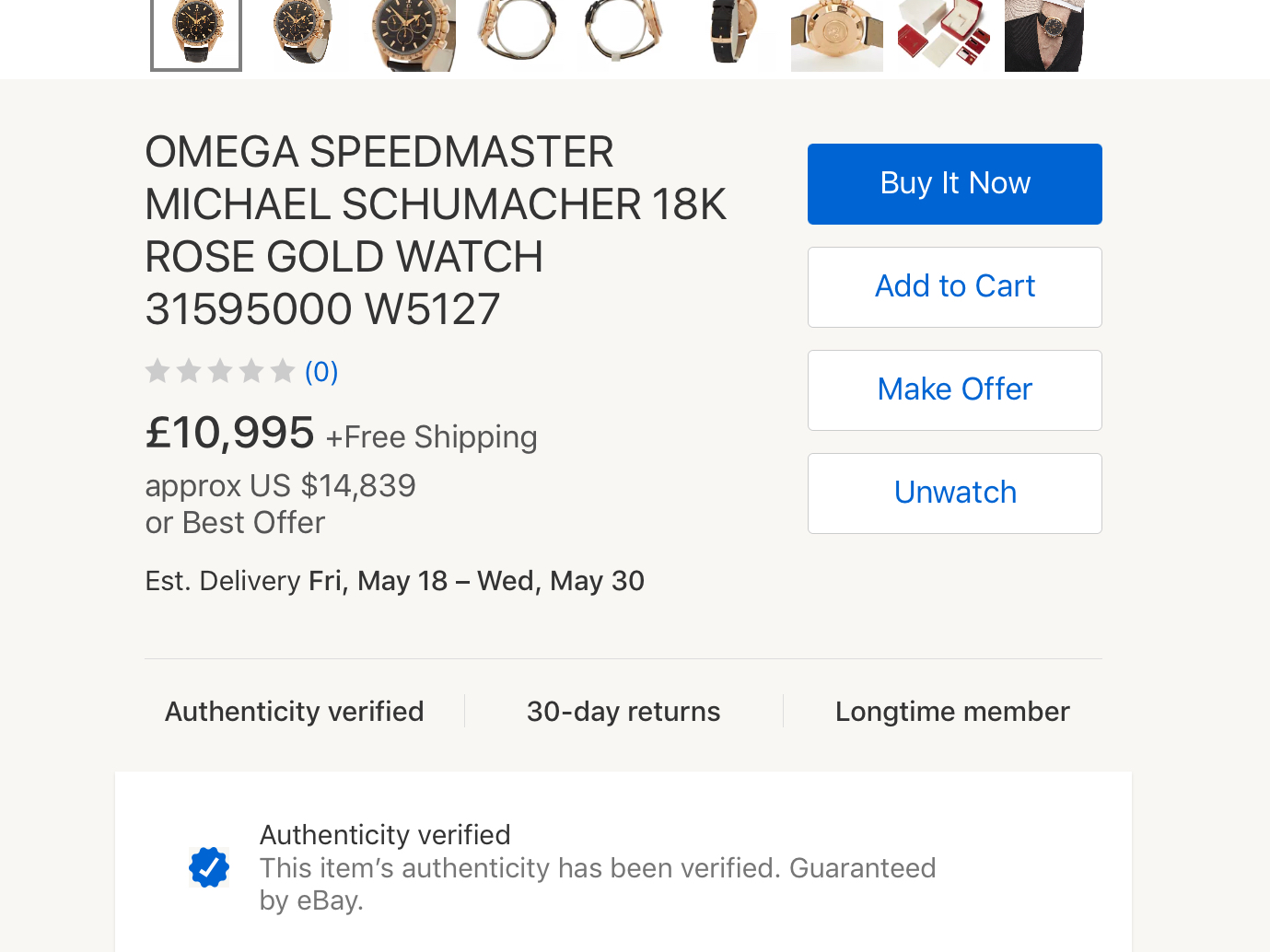This screenshot has height=952, width=1270.
Task: Show the close-up dial thumbnail
Action: pyautogui.click(x=410, y=35)
